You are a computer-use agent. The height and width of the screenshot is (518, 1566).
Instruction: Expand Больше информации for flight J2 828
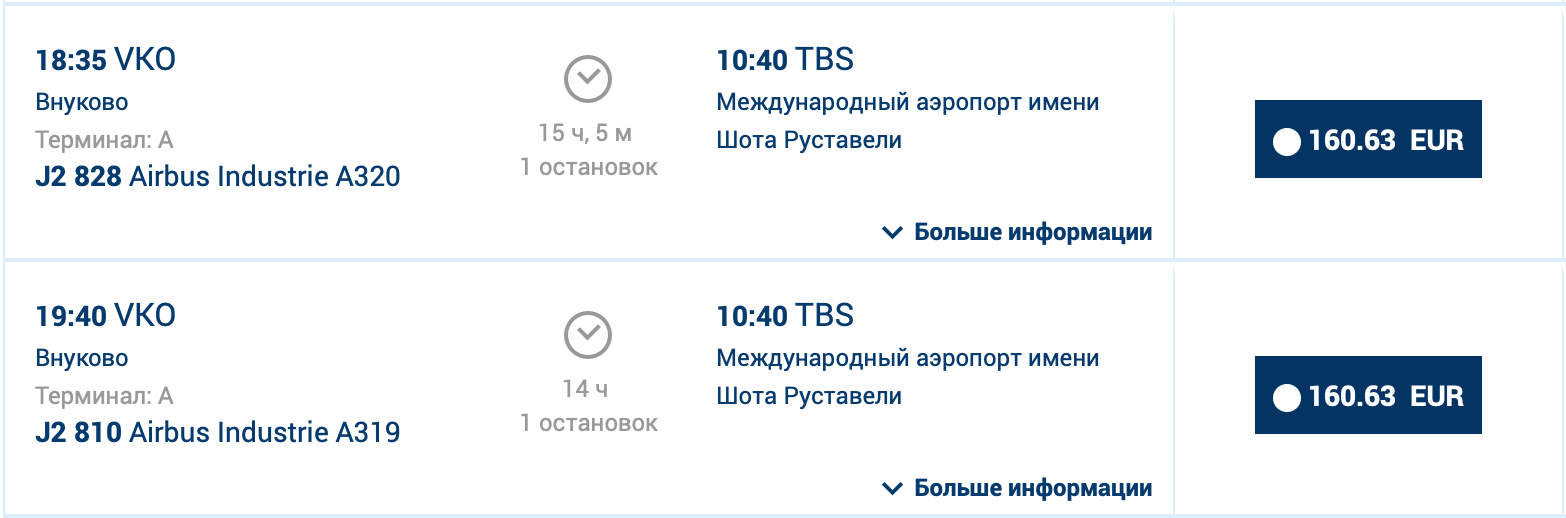pos(1018,233)
